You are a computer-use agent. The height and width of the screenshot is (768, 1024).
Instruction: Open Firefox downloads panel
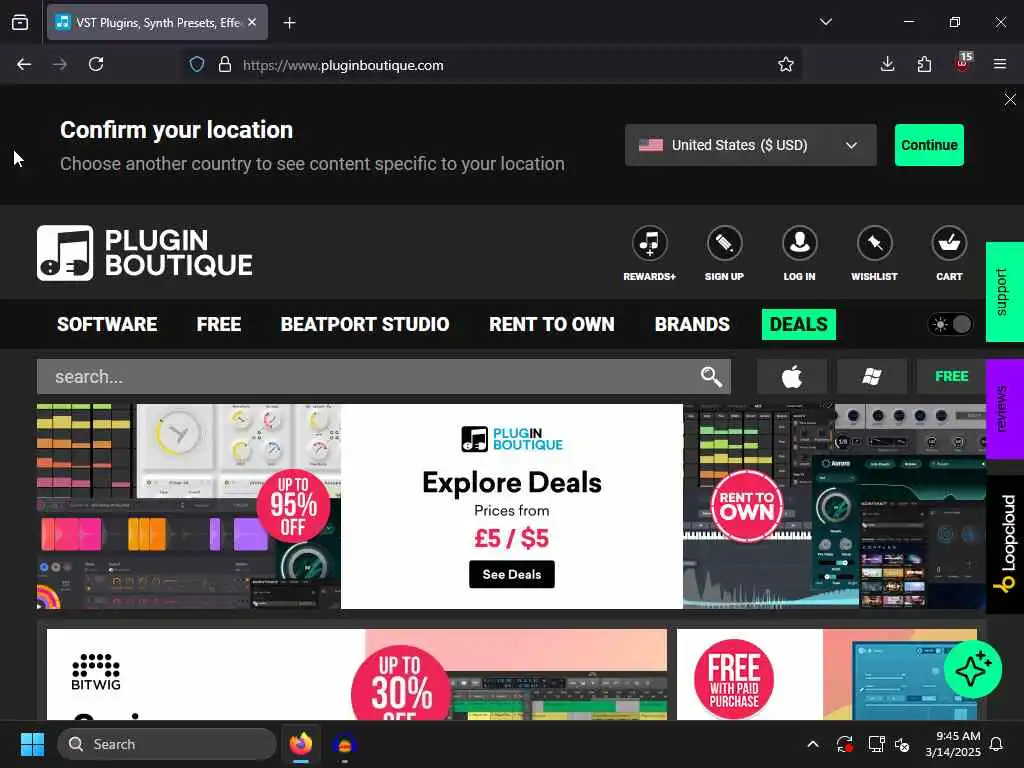(x=887, y=64)
